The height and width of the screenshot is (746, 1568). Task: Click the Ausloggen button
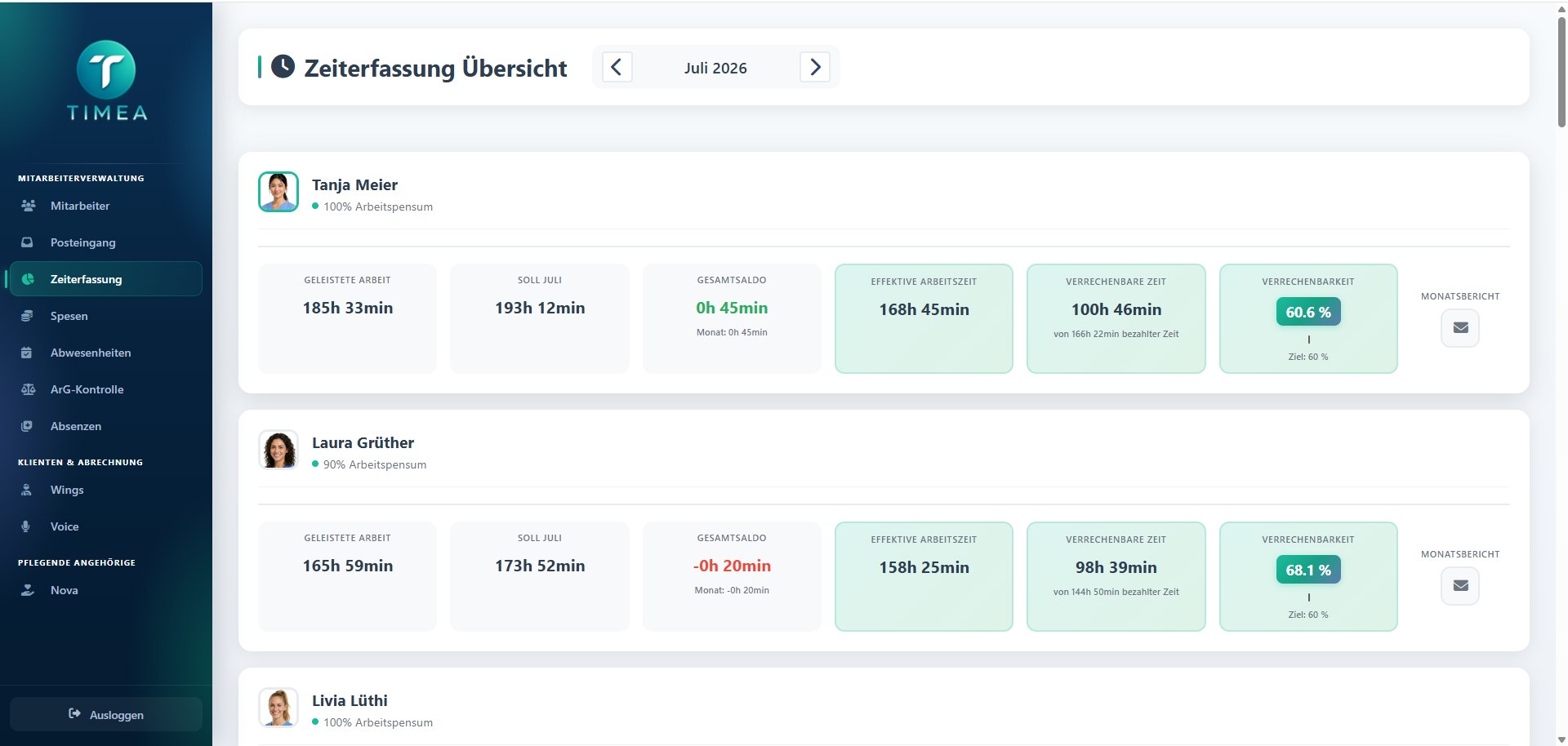(x=106, y=714)
